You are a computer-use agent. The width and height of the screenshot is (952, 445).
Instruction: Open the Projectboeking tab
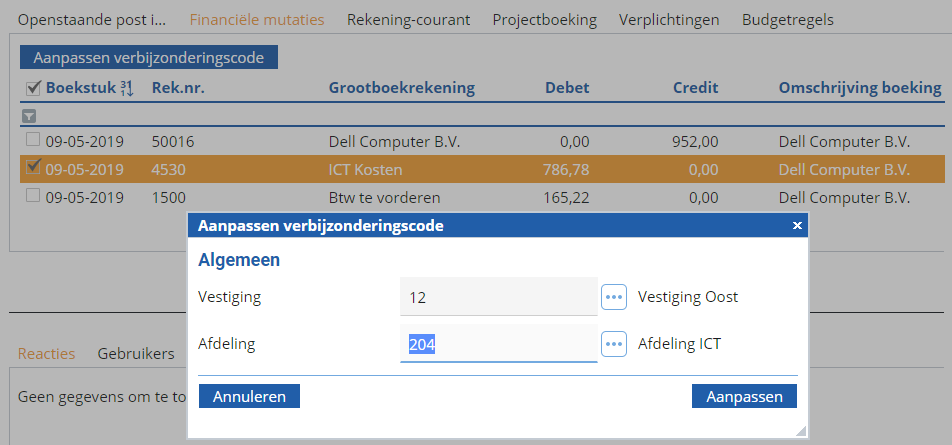pos(544,19)
